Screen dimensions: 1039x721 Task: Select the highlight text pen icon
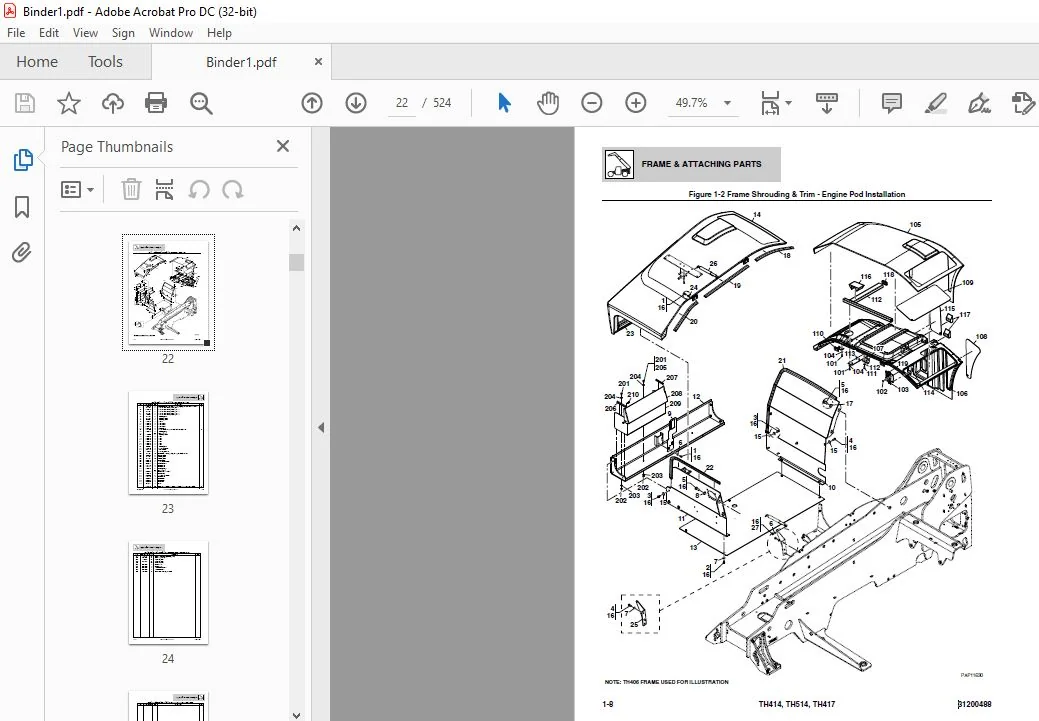[x=936, y=103]
